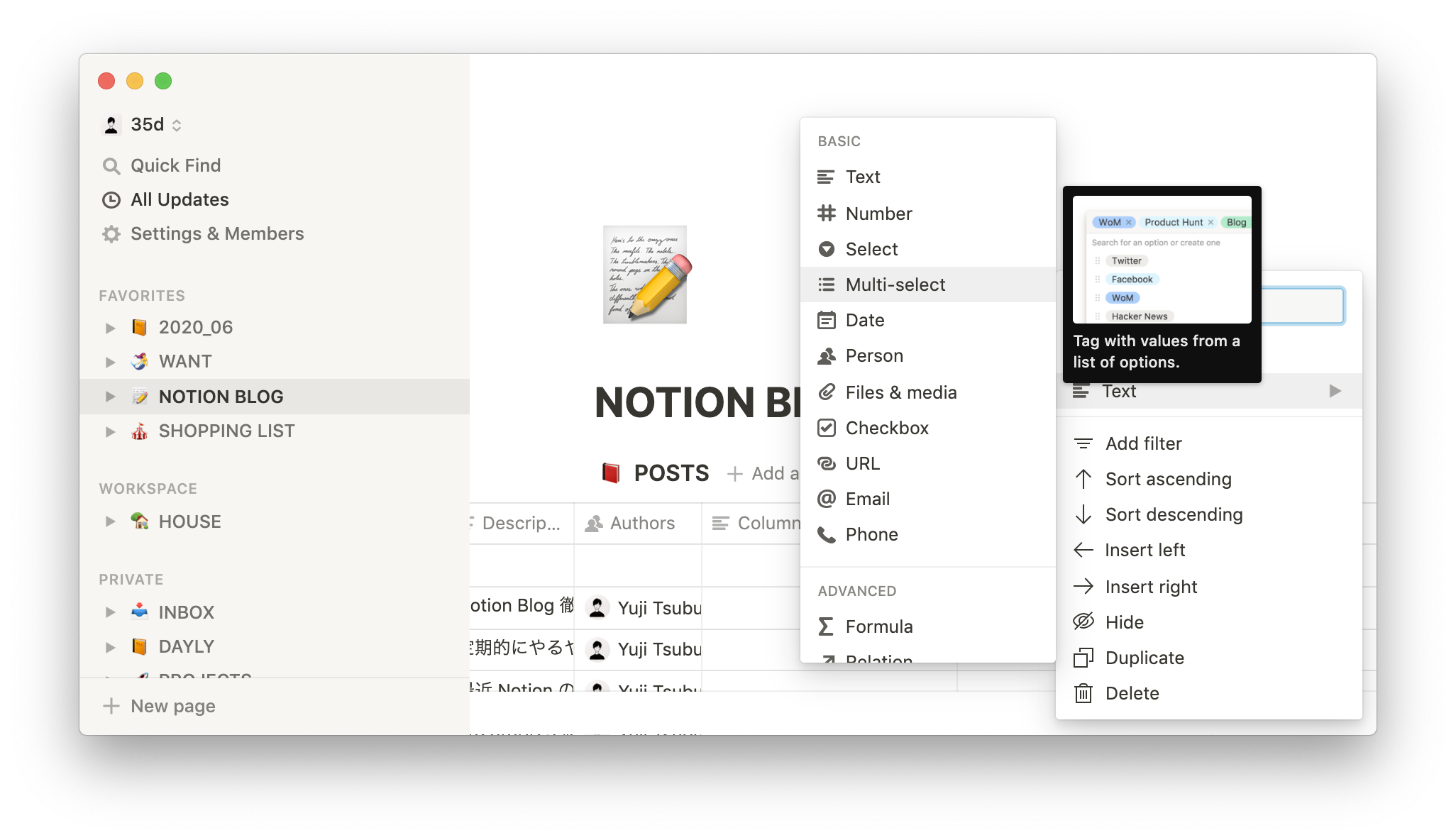This screenshot has width=1456, height=840.
Task: Open the DAYLY page
Action: tap(274, 646)
